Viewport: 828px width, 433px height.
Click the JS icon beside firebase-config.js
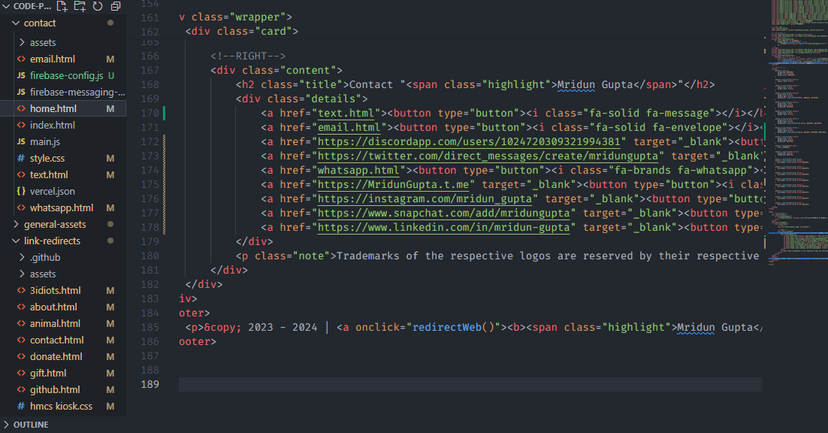coord(21,76)
